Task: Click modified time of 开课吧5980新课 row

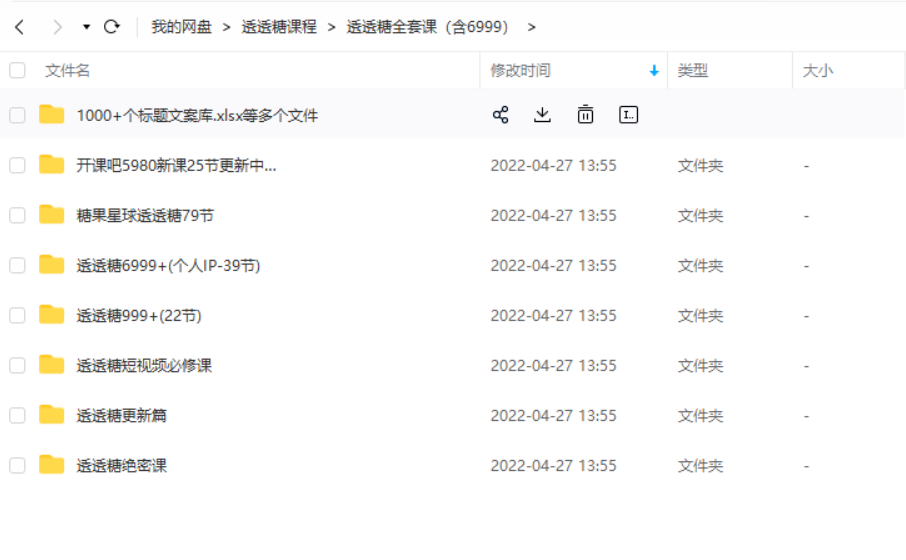Action: click(x=554, y=165)
